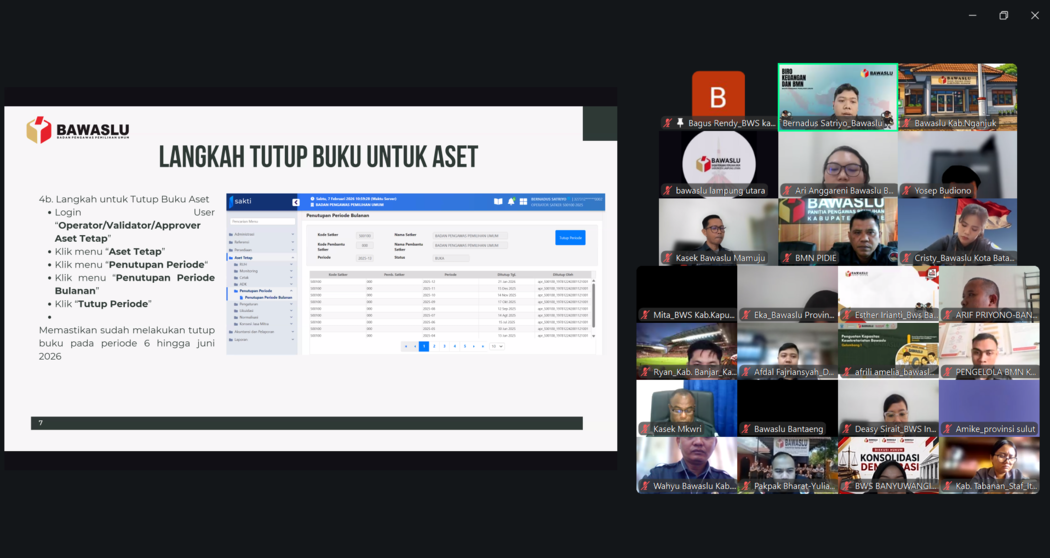Click the muted mic icon on the Bawaslu Bantaeng tile
This screenshot has width=1050, height=558.
[746, 429]
